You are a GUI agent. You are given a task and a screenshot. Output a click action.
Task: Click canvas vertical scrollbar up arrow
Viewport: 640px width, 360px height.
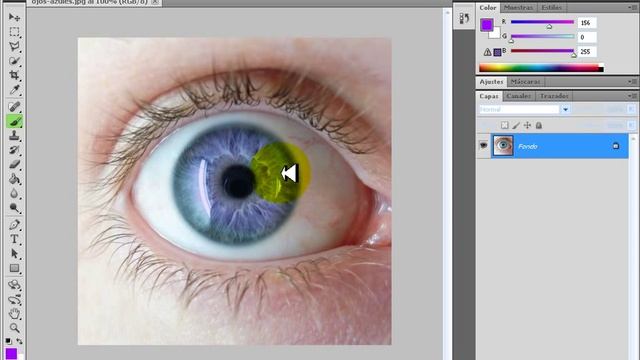click(x=447, y=12)
